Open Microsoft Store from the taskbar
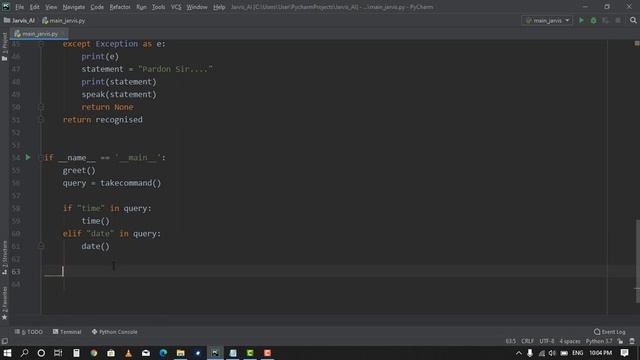 click(x=111, y=353)
